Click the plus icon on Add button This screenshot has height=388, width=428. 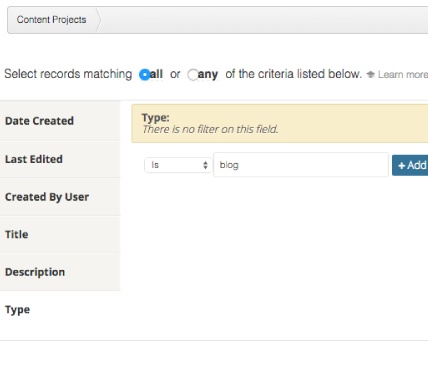pos(401,165)
